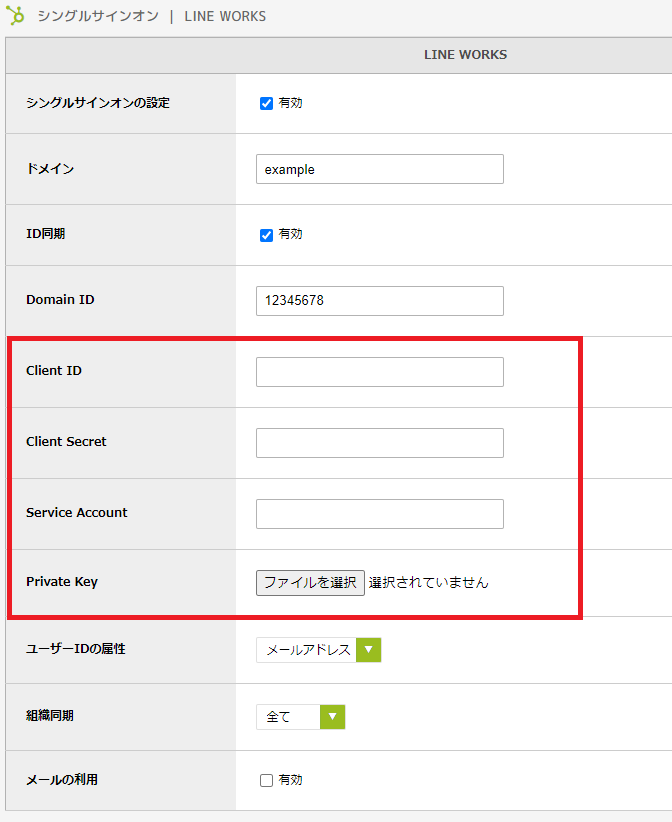Click the ドメイン label

pyautogui.click(x=50, y=169)
